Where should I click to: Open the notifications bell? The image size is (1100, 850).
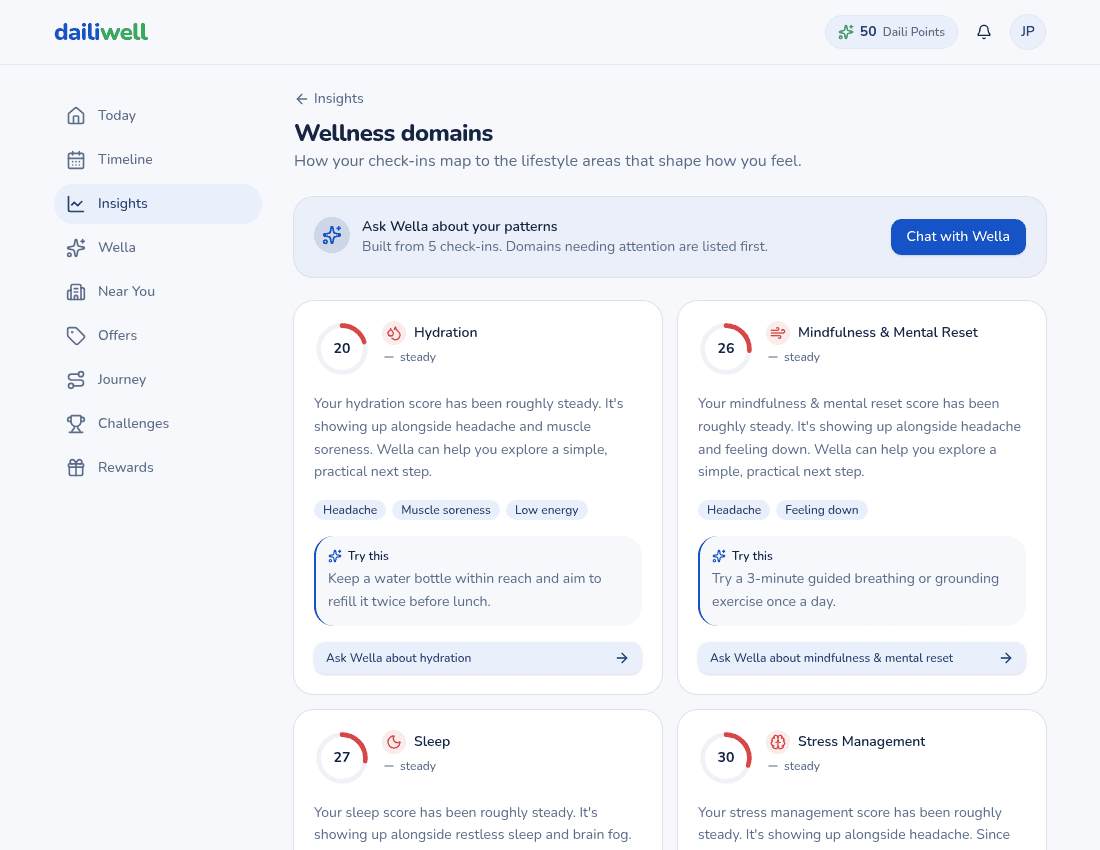pyautogui.click(x=984, y=32)
